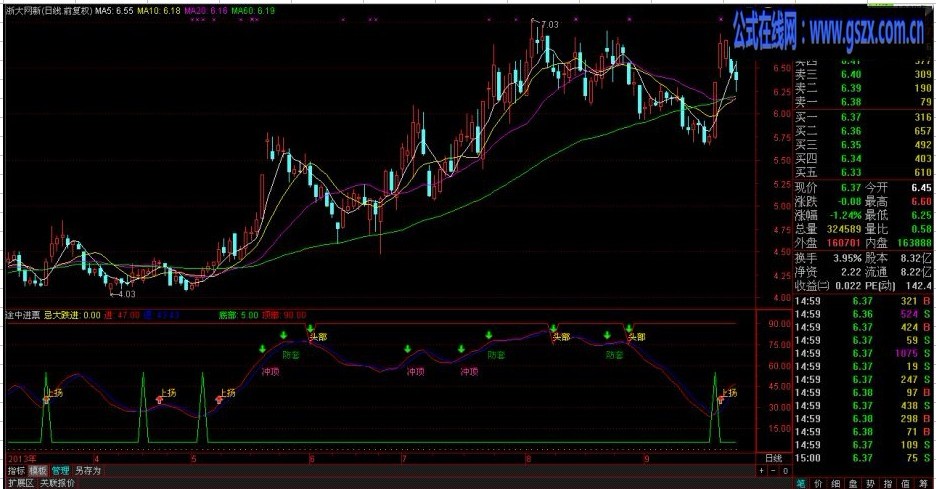Image resolution: width=936 pixels, height=489 pixels.
Task: Click the MA5: 6.55 indicator label
Action: pos(115,11)
